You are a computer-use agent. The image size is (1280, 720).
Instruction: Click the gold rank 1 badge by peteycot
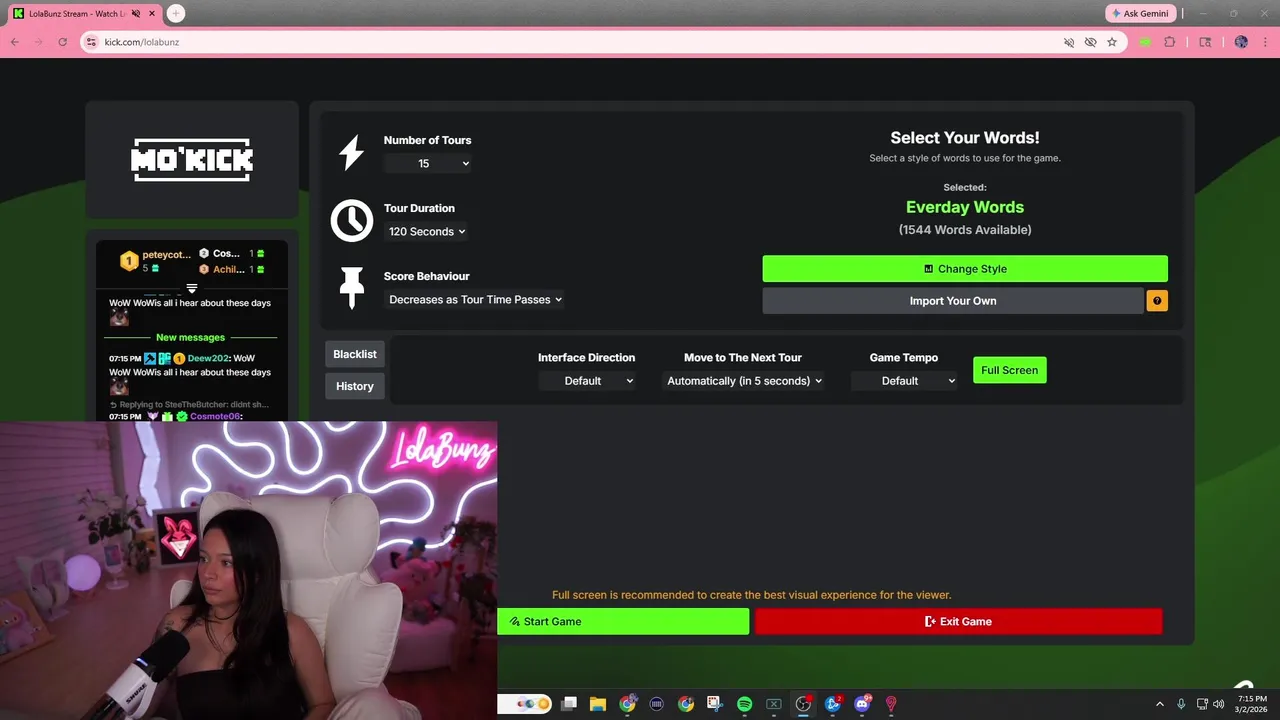[x=129, y=261]
